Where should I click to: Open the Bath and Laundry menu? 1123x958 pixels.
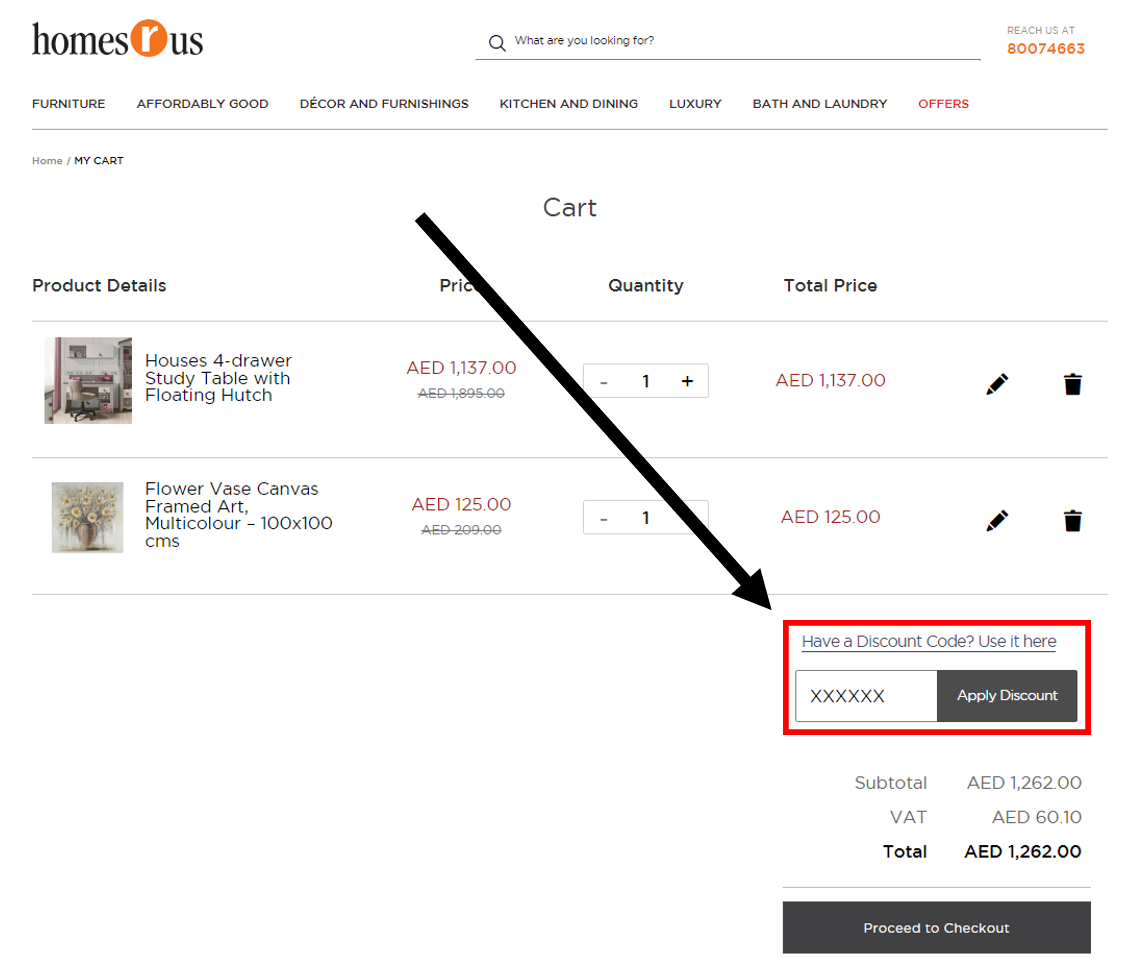coord(819,104)
